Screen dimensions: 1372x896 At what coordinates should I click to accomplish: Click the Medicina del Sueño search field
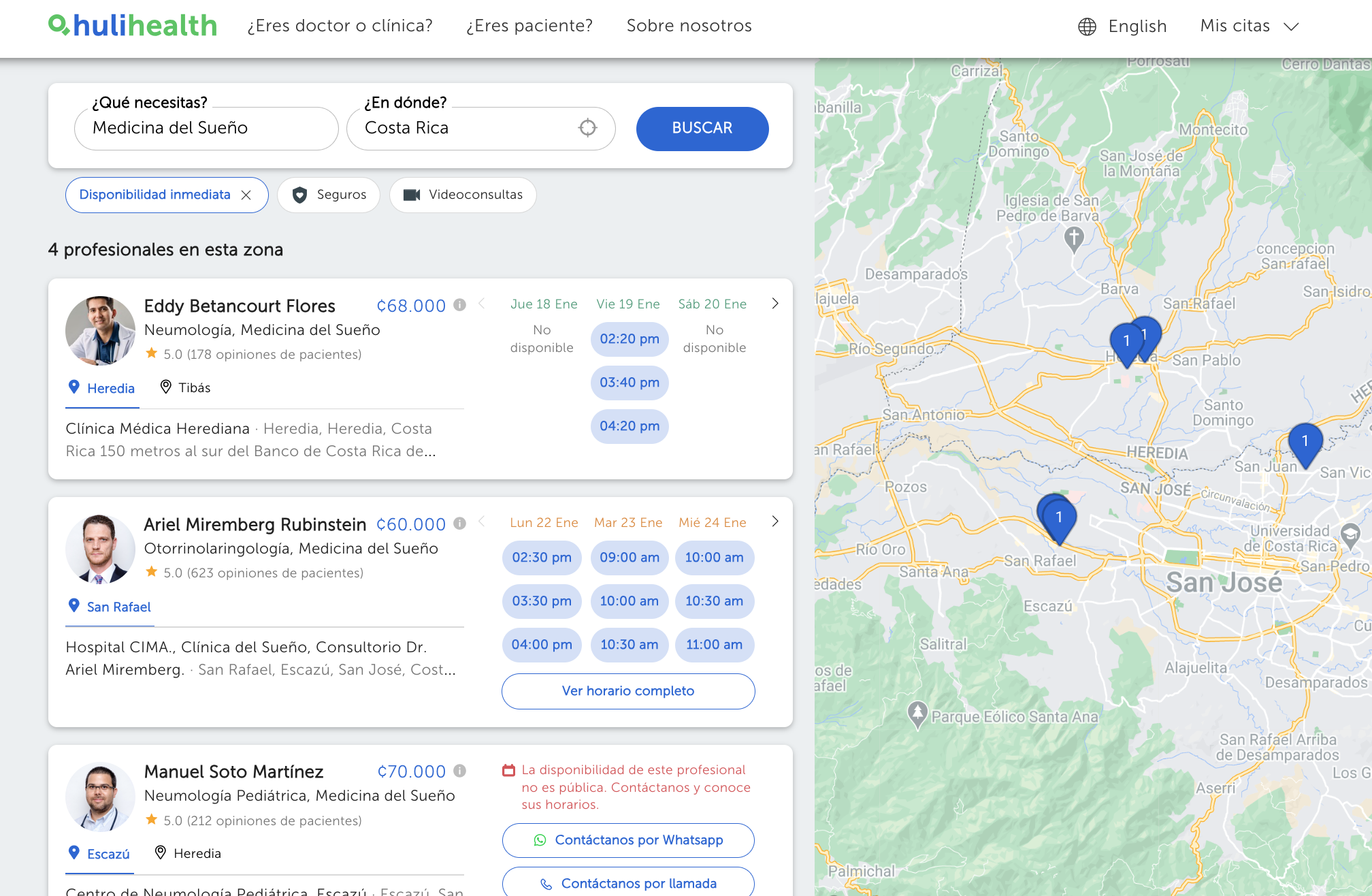[x=206, y=128]
